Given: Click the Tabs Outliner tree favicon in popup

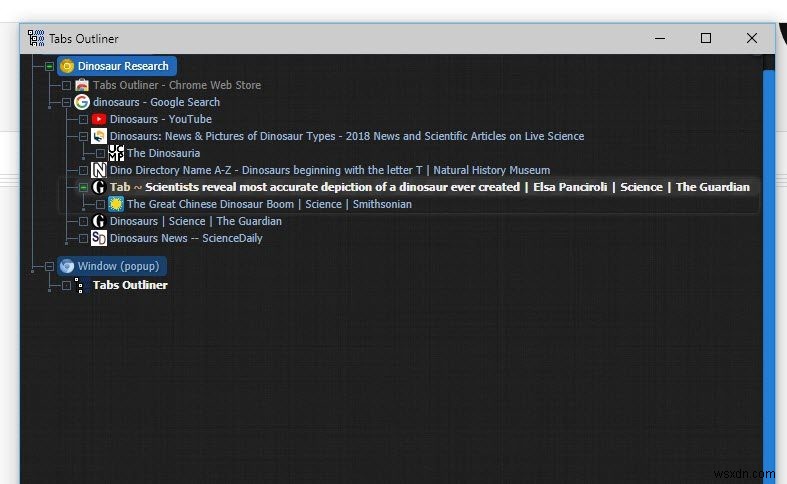Looking at the screenshot, I should click(x=79, y=285).
